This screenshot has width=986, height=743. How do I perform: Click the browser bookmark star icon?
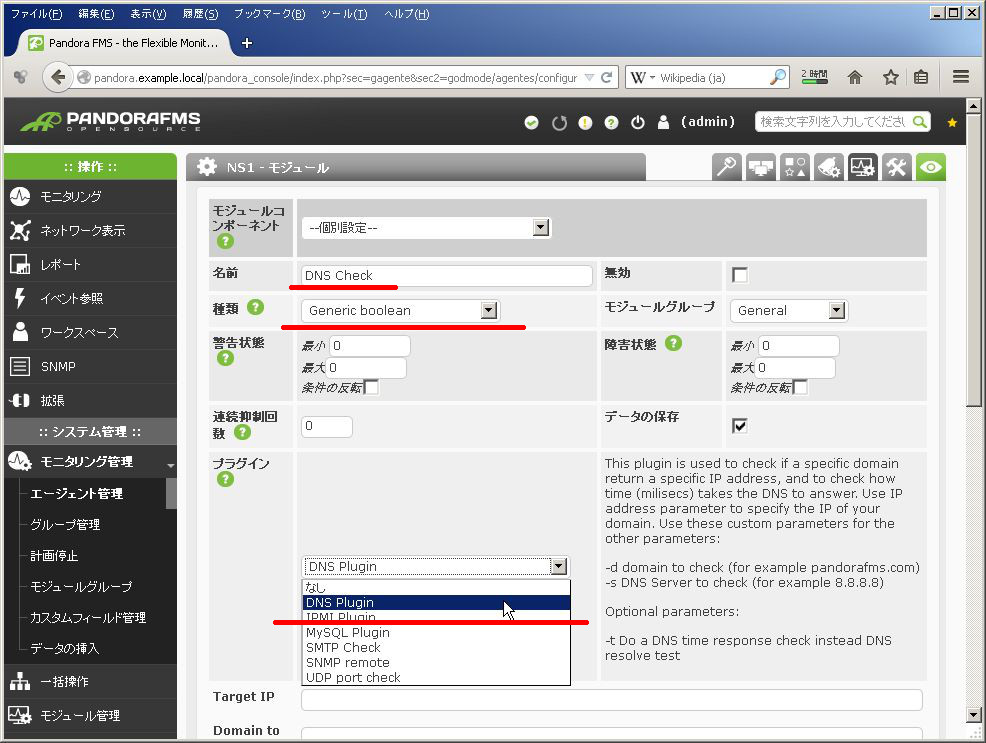(890, 77)
